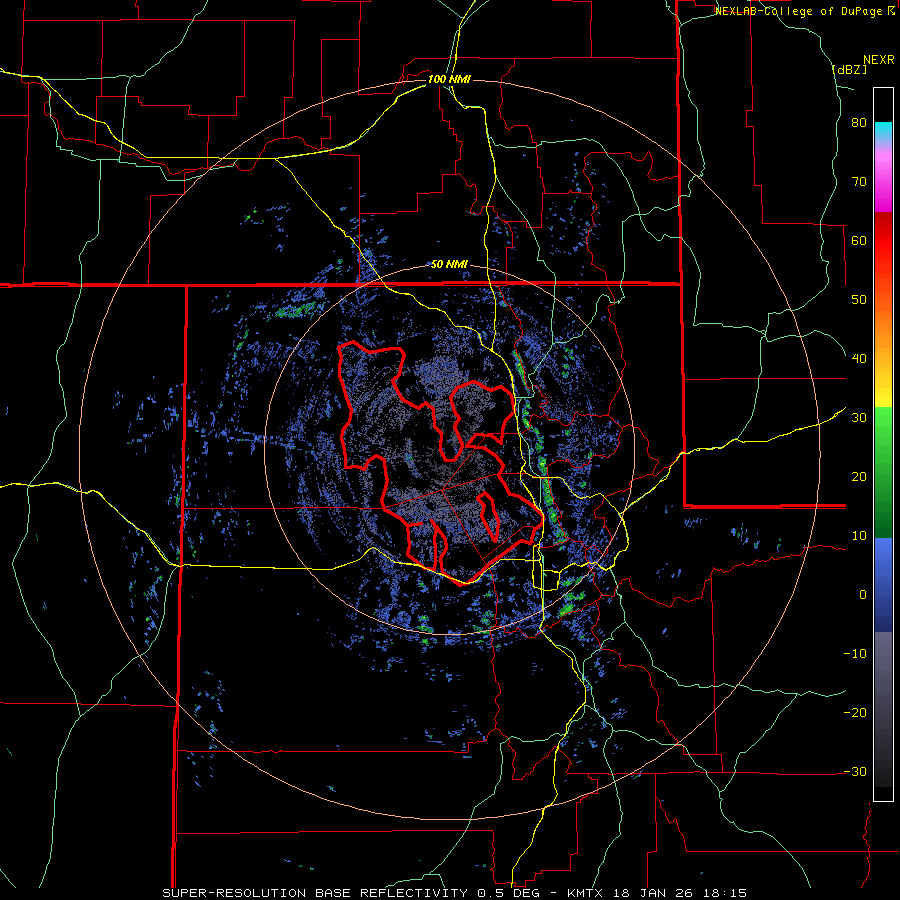Click the 30 dBZ scale value
The height and width of the screenshot is (900, 900).
pyautogui.click(x=859, y=417)
